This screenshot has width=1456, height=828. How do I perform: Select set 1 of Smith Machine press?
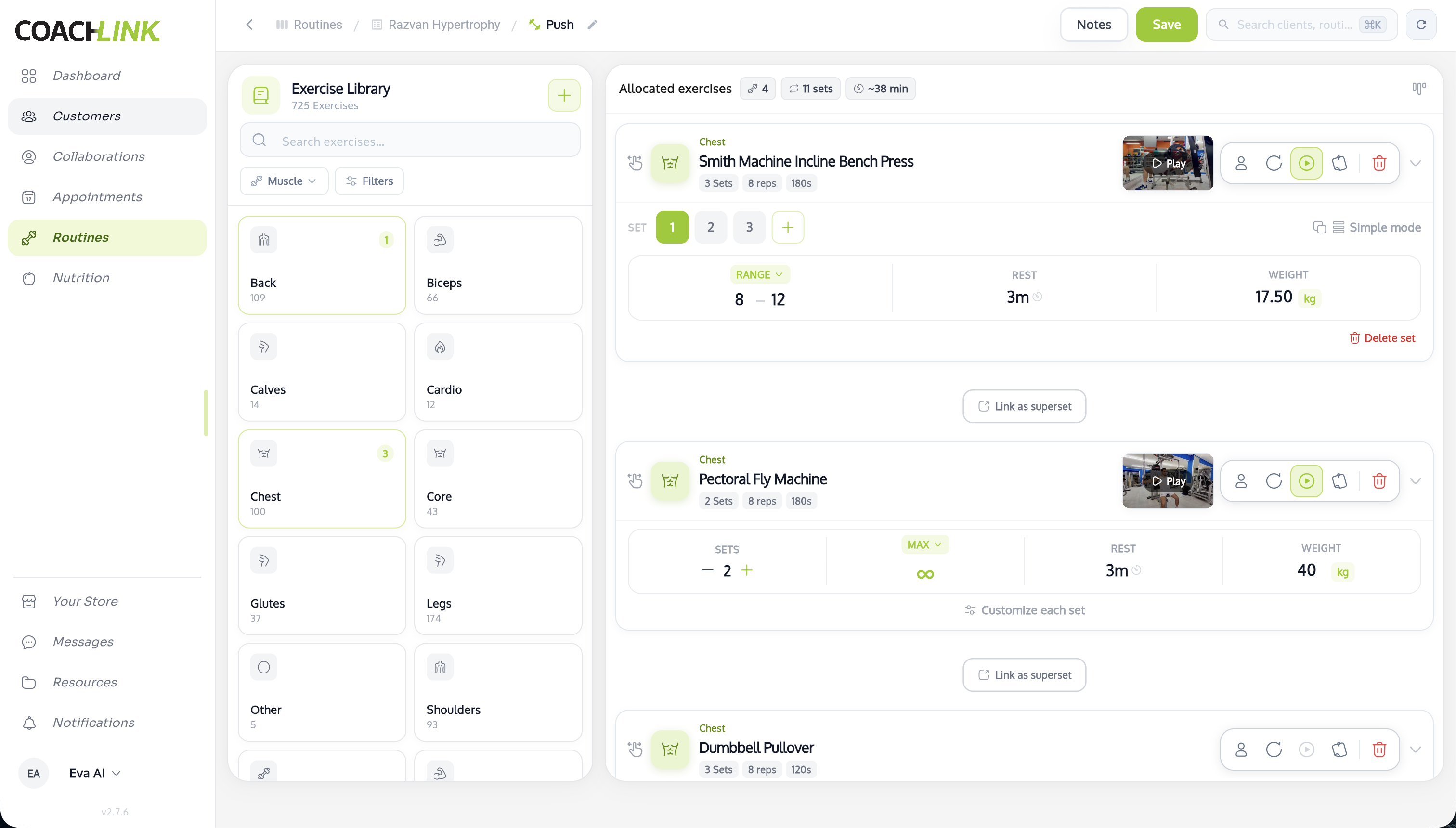672,228
